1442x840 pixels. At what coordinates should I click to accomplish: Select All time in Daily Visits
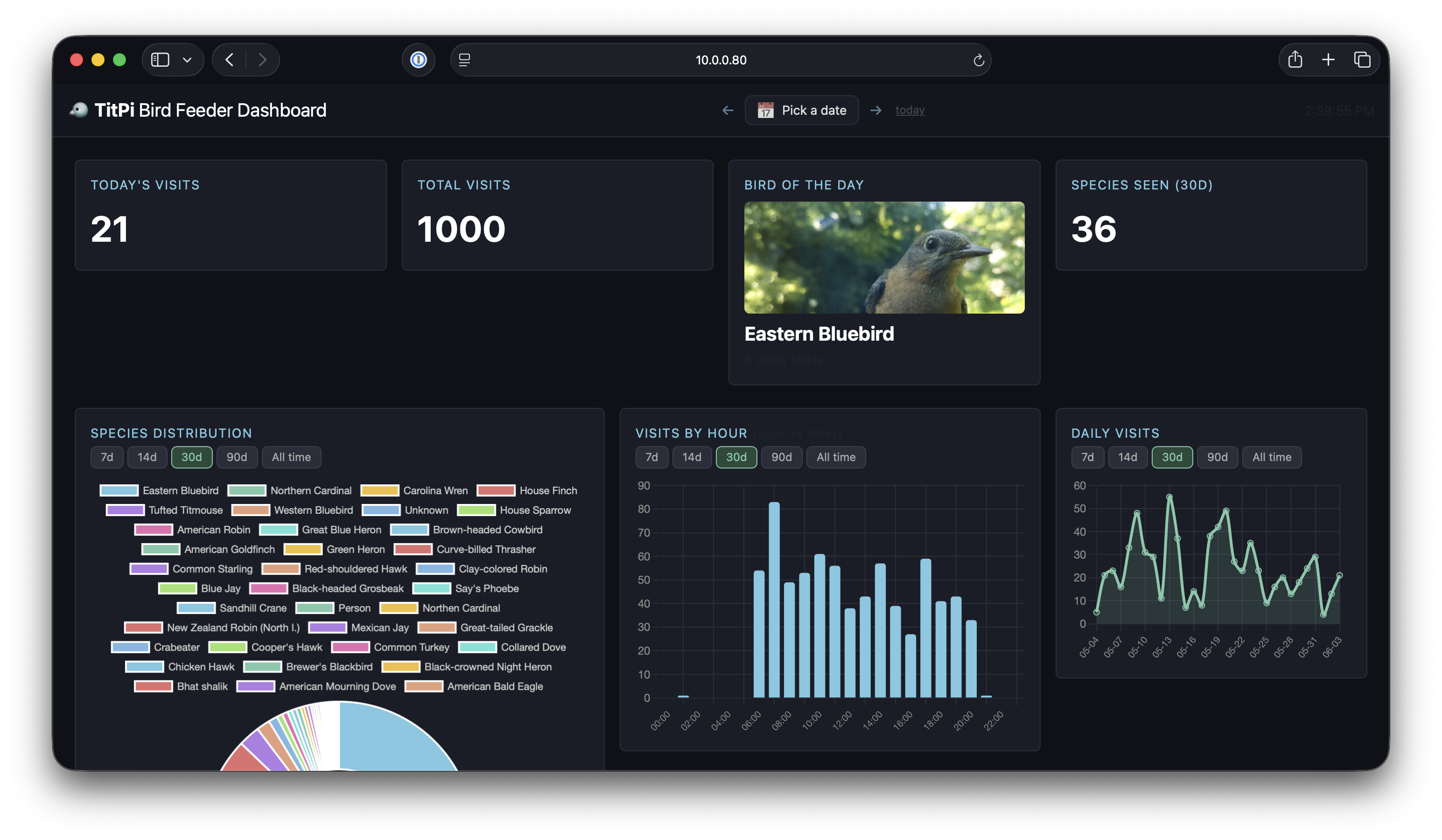coord(1272,456)
